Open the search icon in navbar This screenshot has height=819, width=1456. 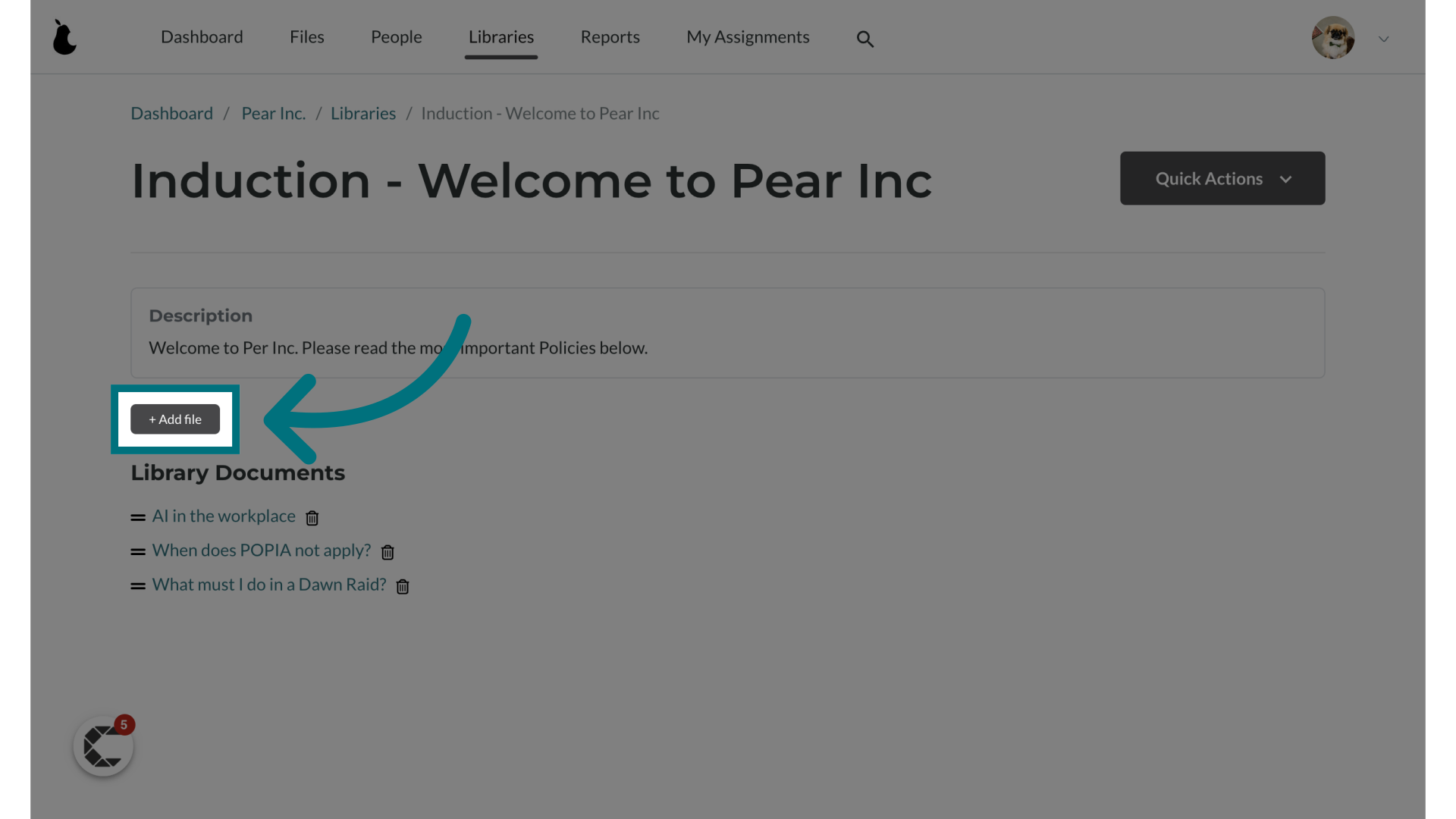click(x=864, y=39)
